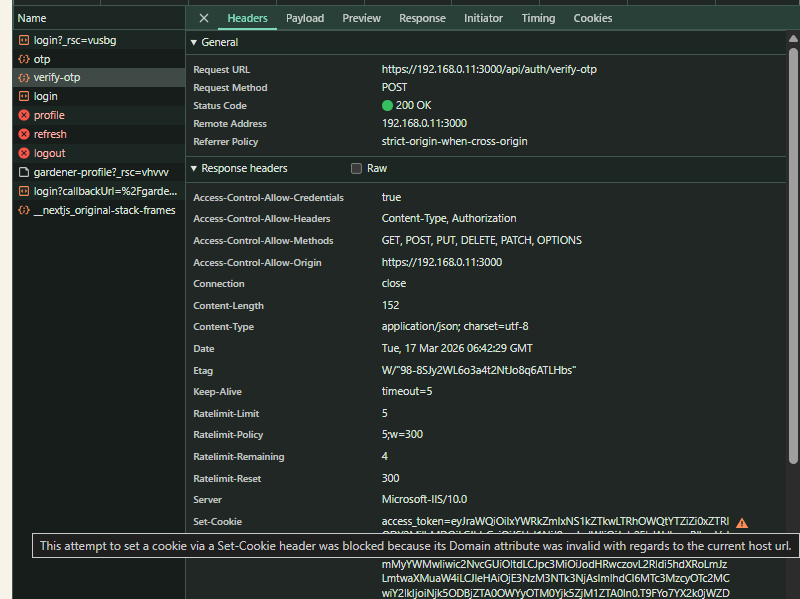Image resolution: width=800 pixels, height=599 pixels.
Task: Click the Server Microsoft-IIS/10.0 value
Action: click(x=424, y=500)
